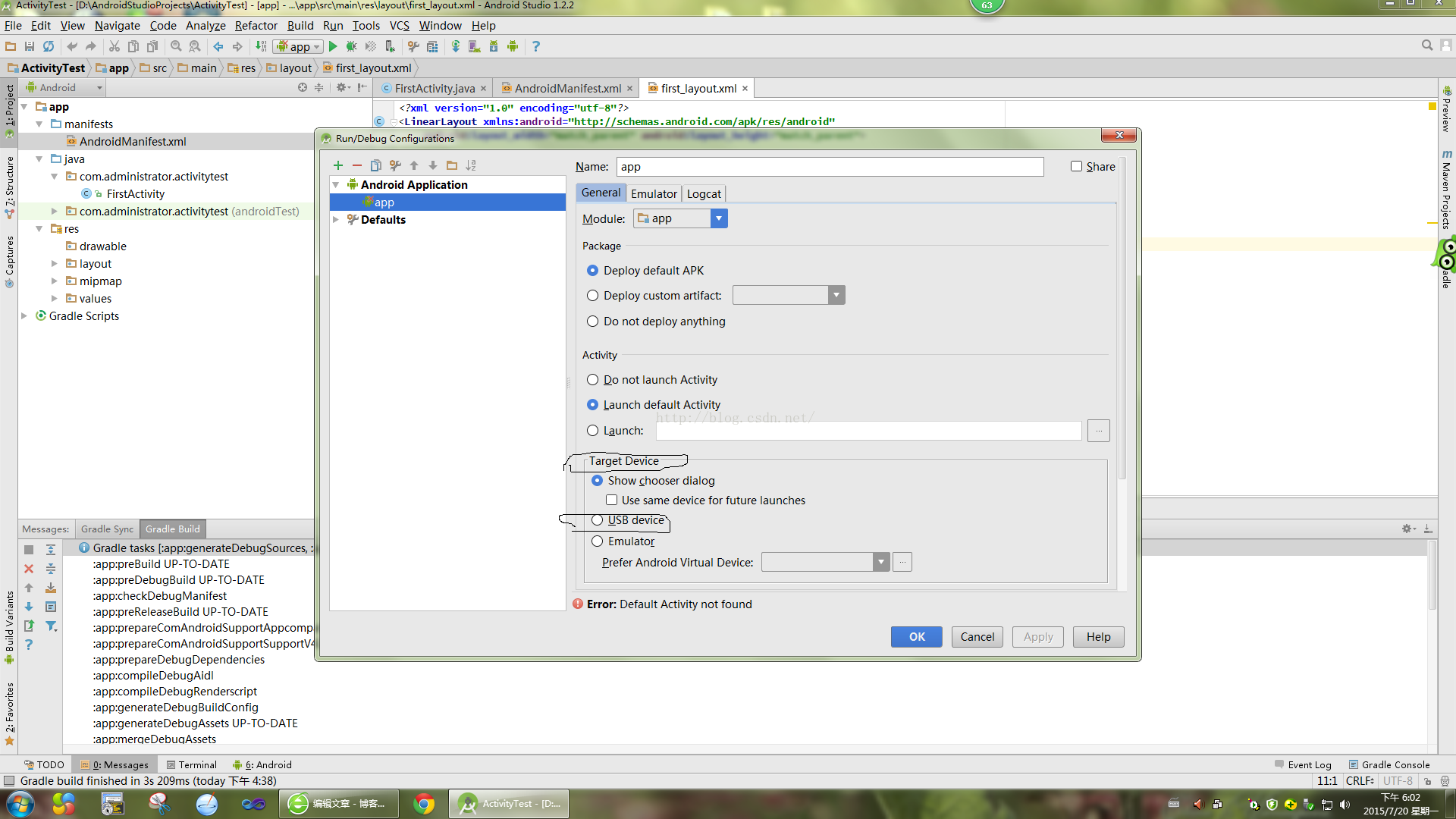Open the custom artifact dropdown

pyautogui.click(x=836, y=295)
